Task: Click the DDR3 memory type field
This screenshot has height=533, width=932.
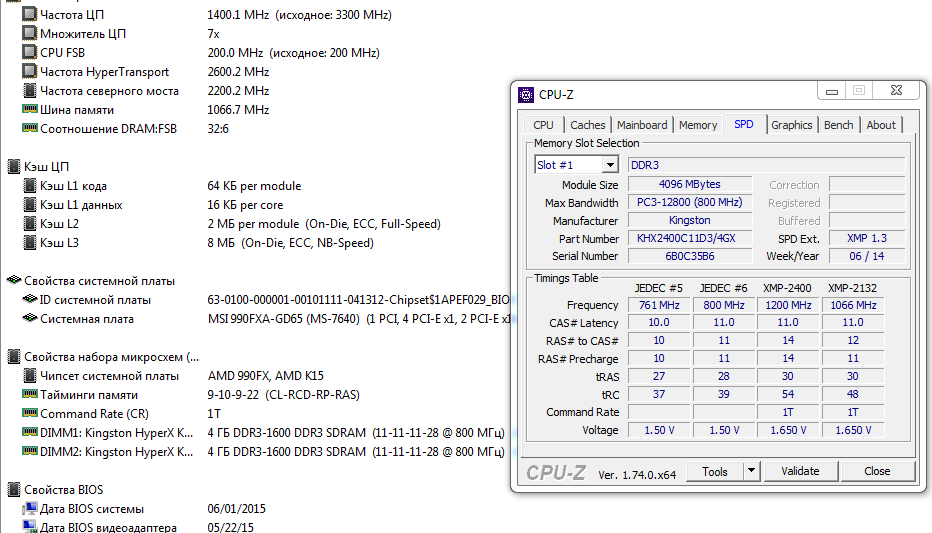Action: [x=767, y=165]
